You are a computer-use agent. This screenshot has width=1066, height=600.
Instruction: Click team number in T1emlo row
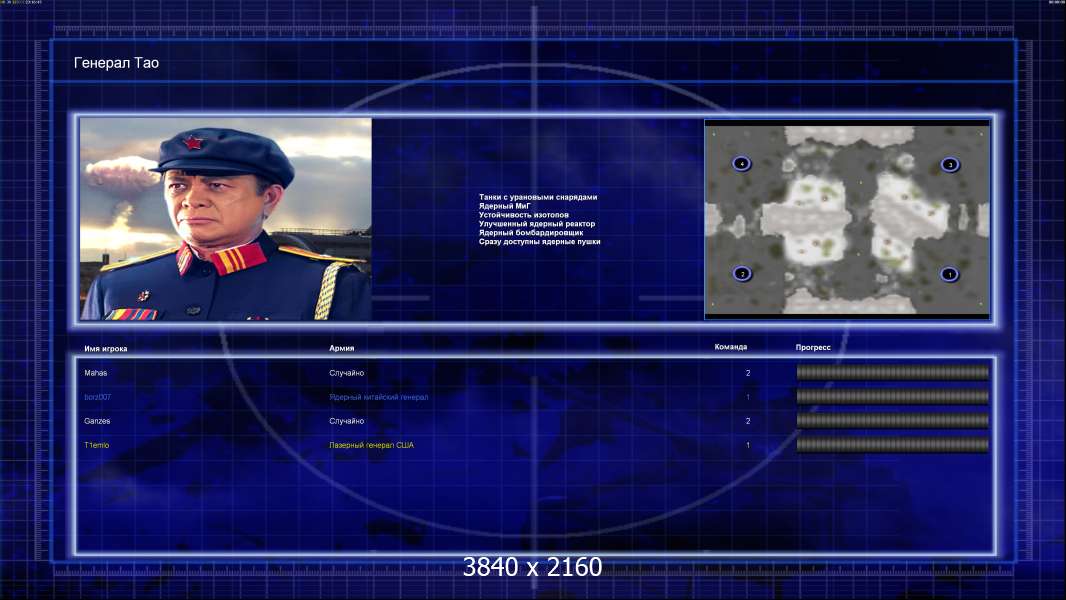pyautogui.click(x=748, y=445)
